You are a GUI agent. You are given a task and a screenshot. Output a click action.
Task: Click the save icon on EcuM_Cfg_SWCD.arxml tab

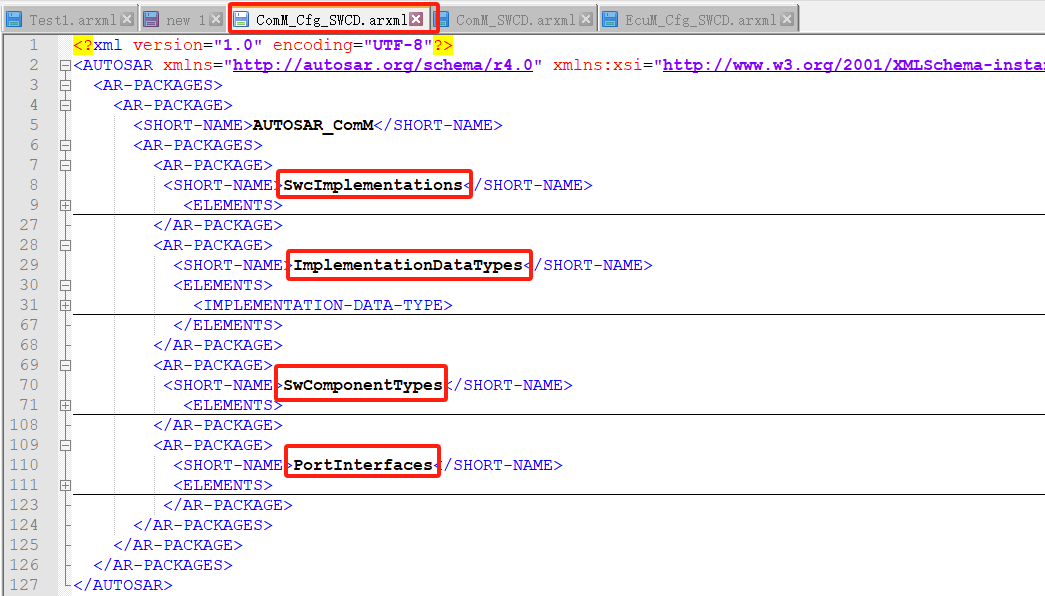(610, 19)
